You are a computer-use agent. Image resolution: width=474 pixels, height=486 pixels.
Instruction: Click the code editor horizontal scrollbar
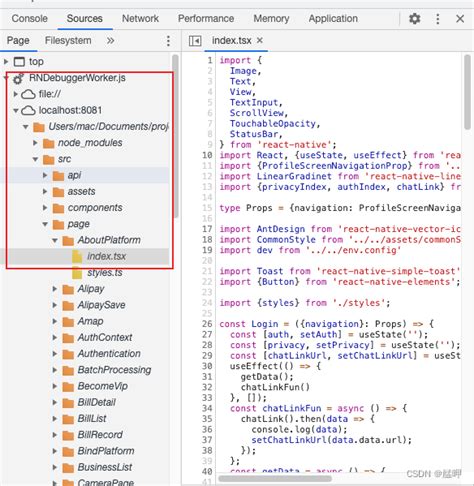coord(275,479)
